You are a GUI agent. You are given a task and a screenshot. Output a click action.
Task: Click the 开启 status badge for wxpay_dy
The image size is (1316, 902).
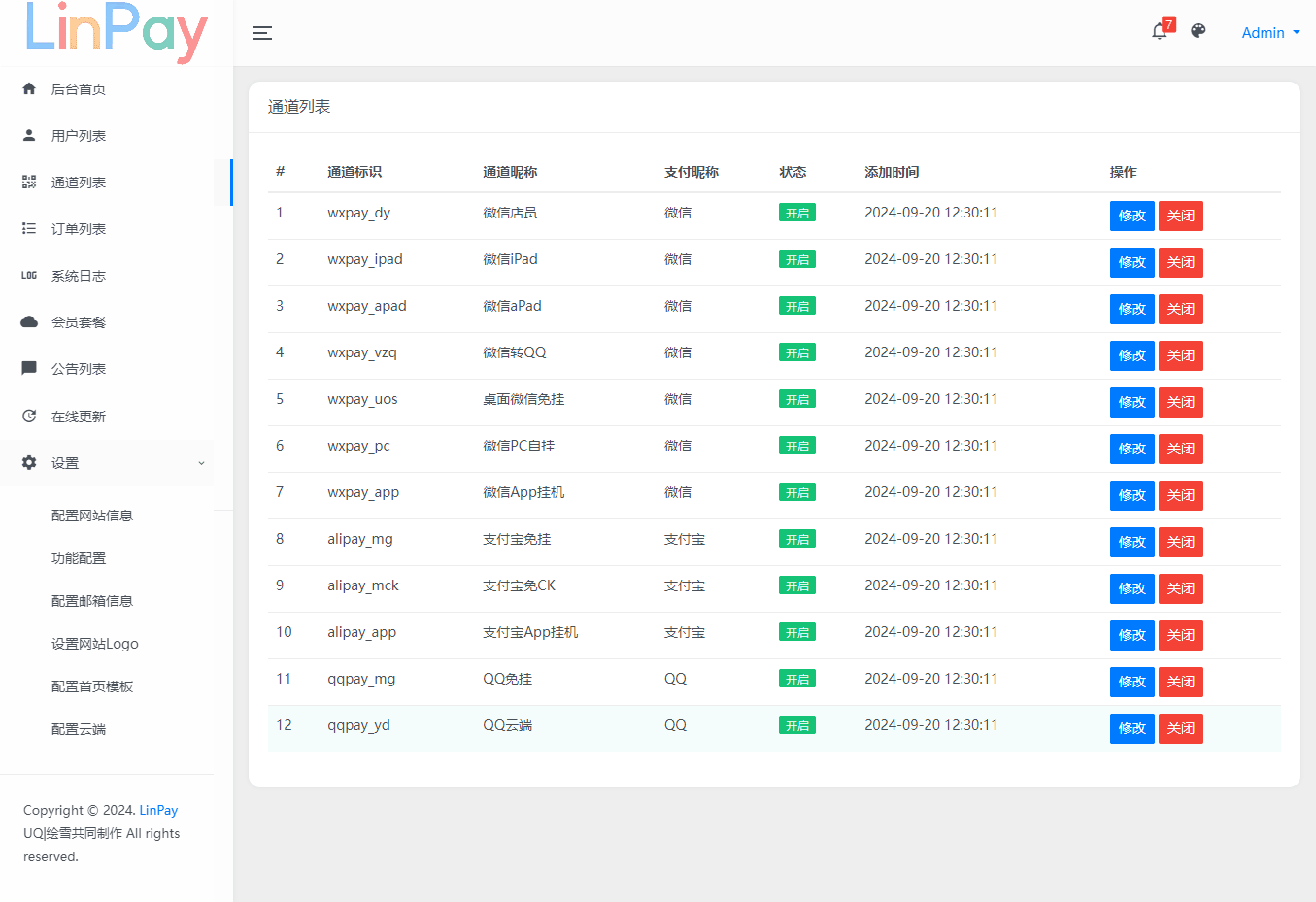pos(797,213)
